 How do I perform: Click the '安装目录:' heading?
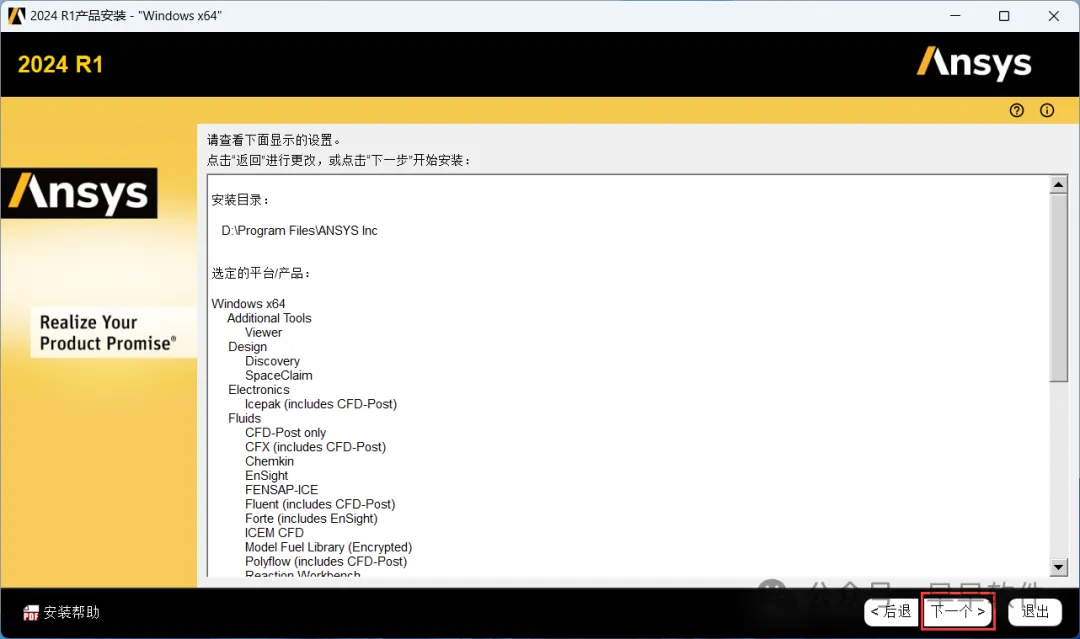pyautogui.click(x=240, y=200)
